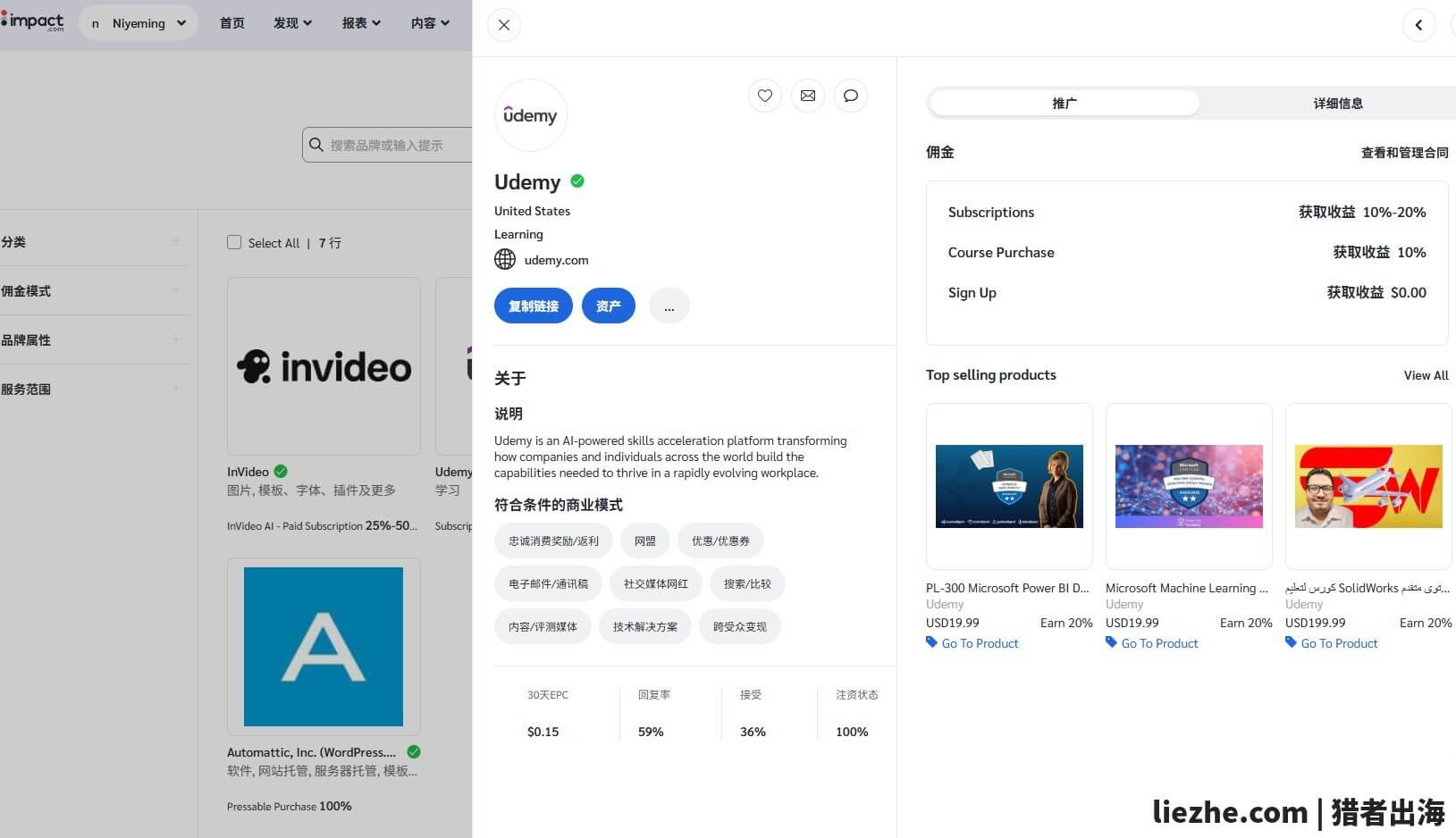
Task: Open chat with the speech bubble icon
Action: click(851, 96)
